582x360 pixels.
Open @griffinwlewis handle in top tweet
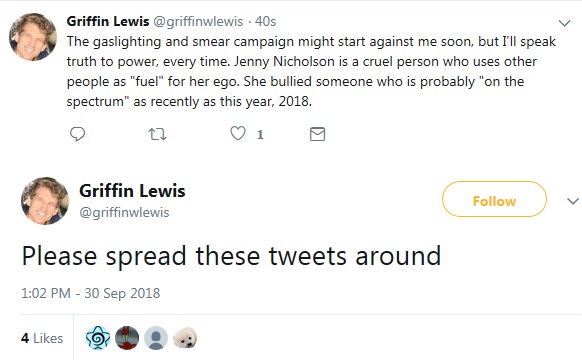coord(198,21)
